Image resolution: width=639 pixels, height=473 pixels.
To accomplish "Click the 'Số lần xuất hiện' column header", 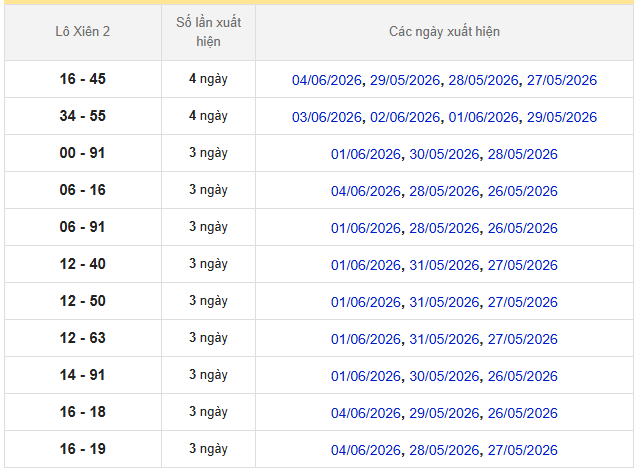I will pos(208,32).
